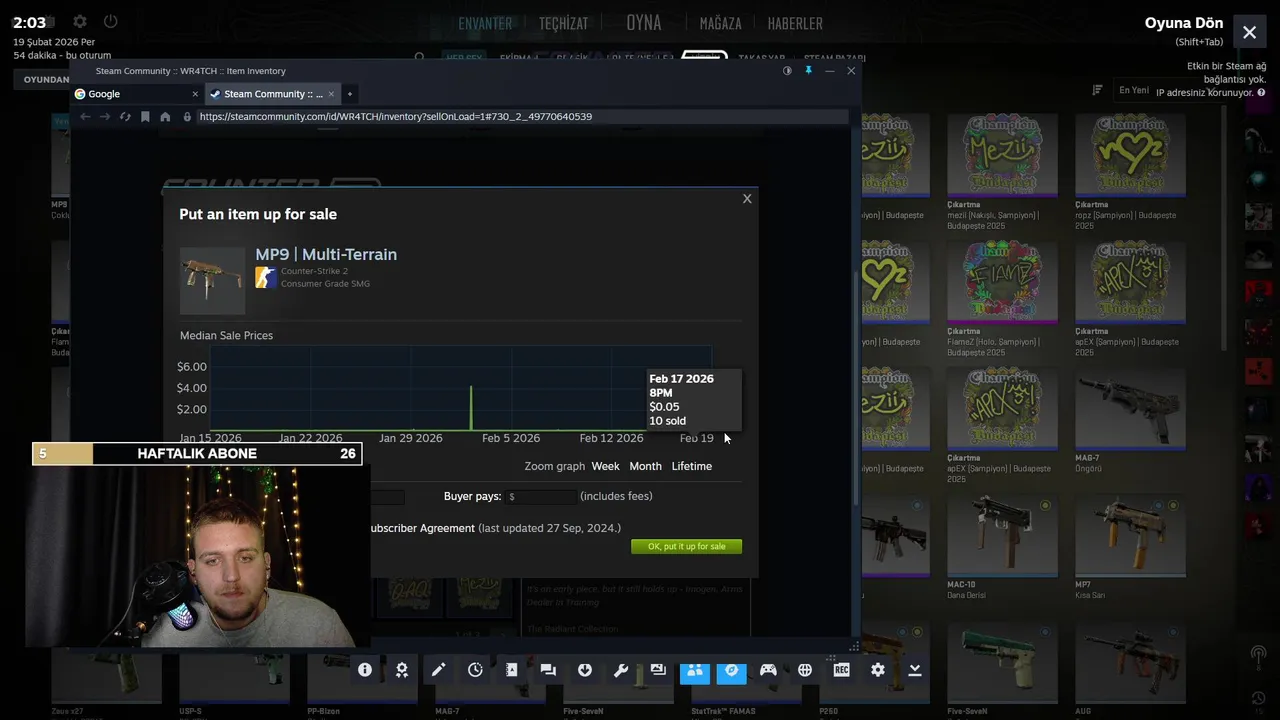The width and height of the screenshot is (1280, 720).
Task: Open game settings gear near the clock
Action: click(x=80, y=21)
